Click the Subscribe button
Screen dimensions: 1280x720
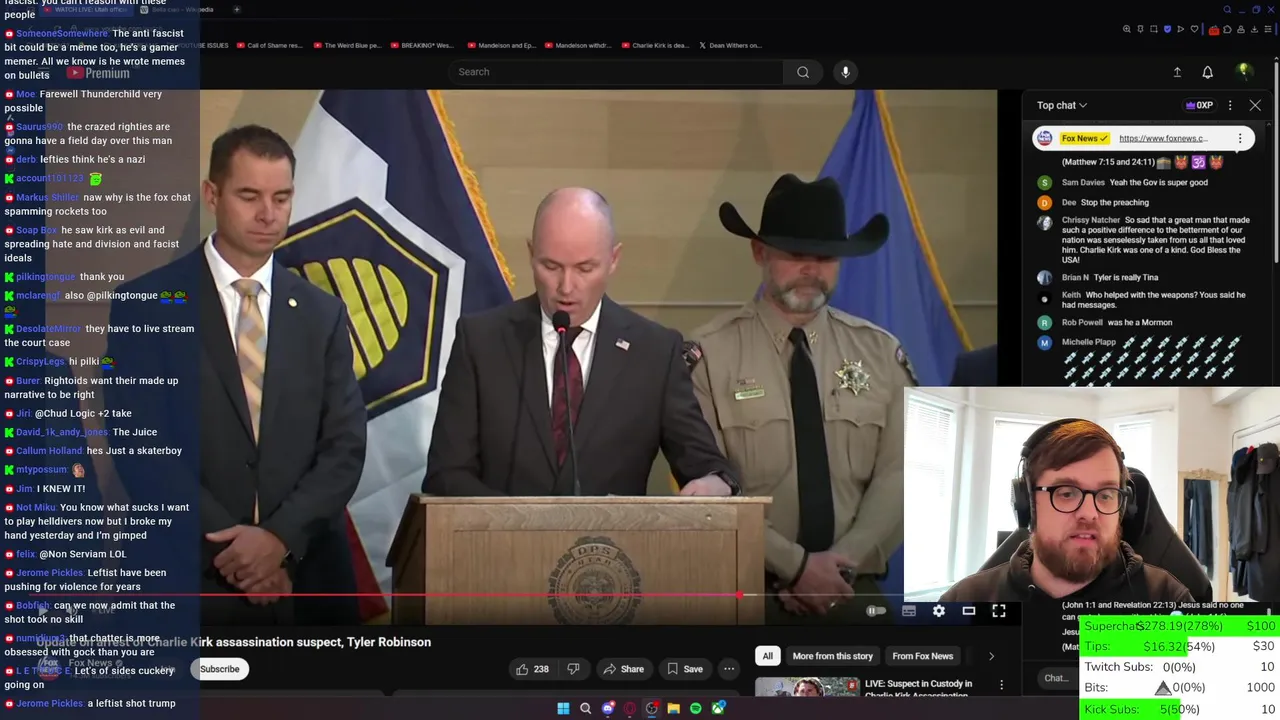(x=219, y=669)
